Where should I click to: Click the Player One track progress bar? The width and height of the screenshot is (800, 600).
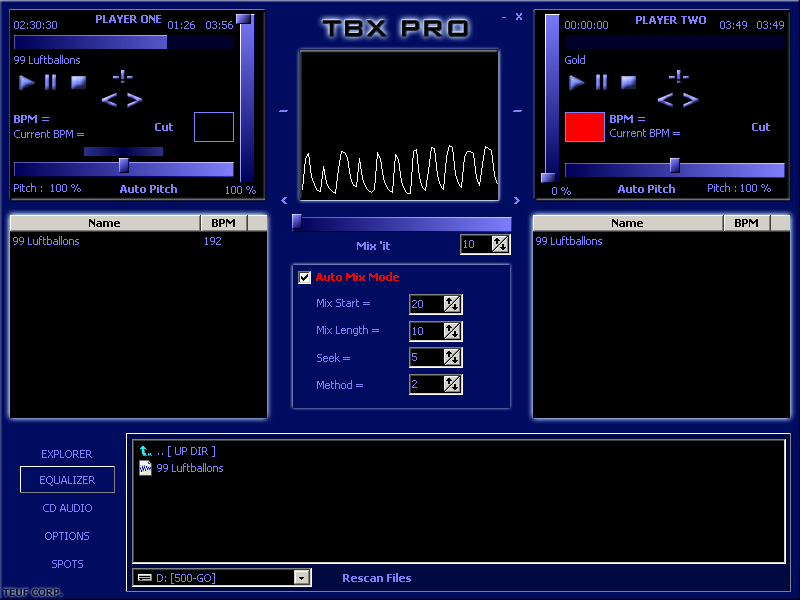pyautogui.click(x=124, y=42)
